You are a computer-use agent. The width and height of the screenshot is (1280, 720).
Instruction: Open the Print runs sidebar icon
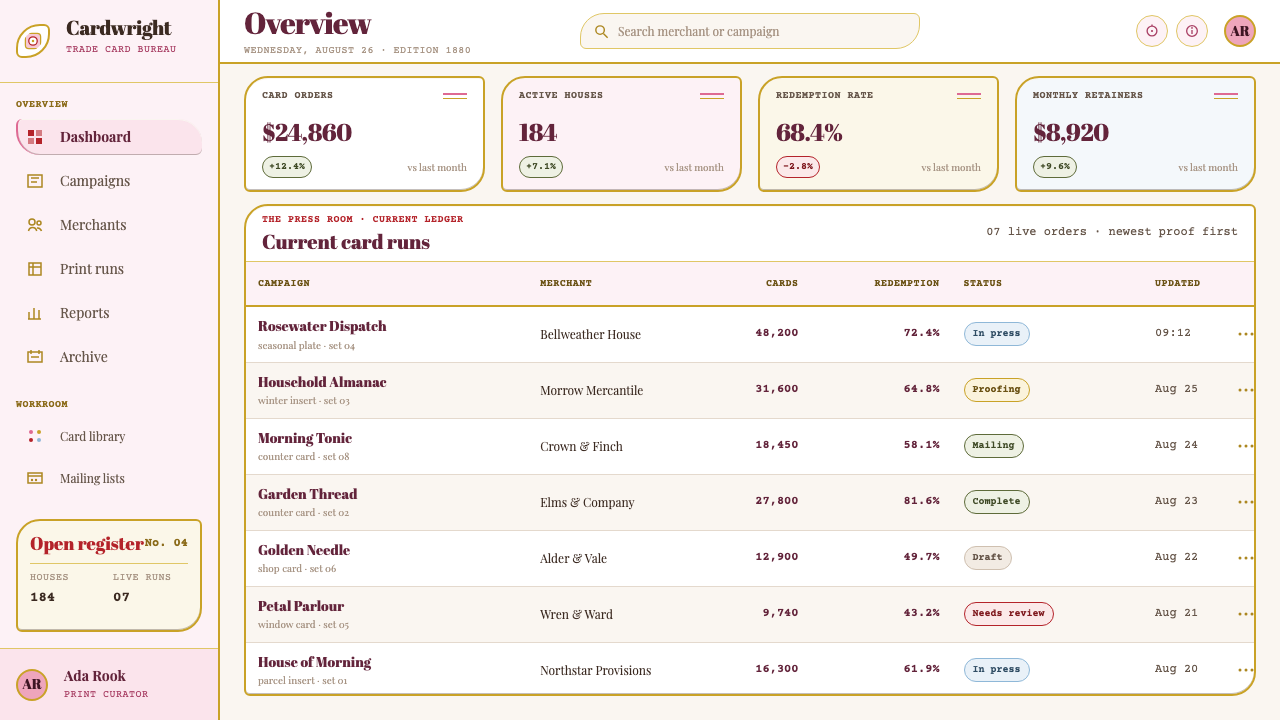pos(35,269)
